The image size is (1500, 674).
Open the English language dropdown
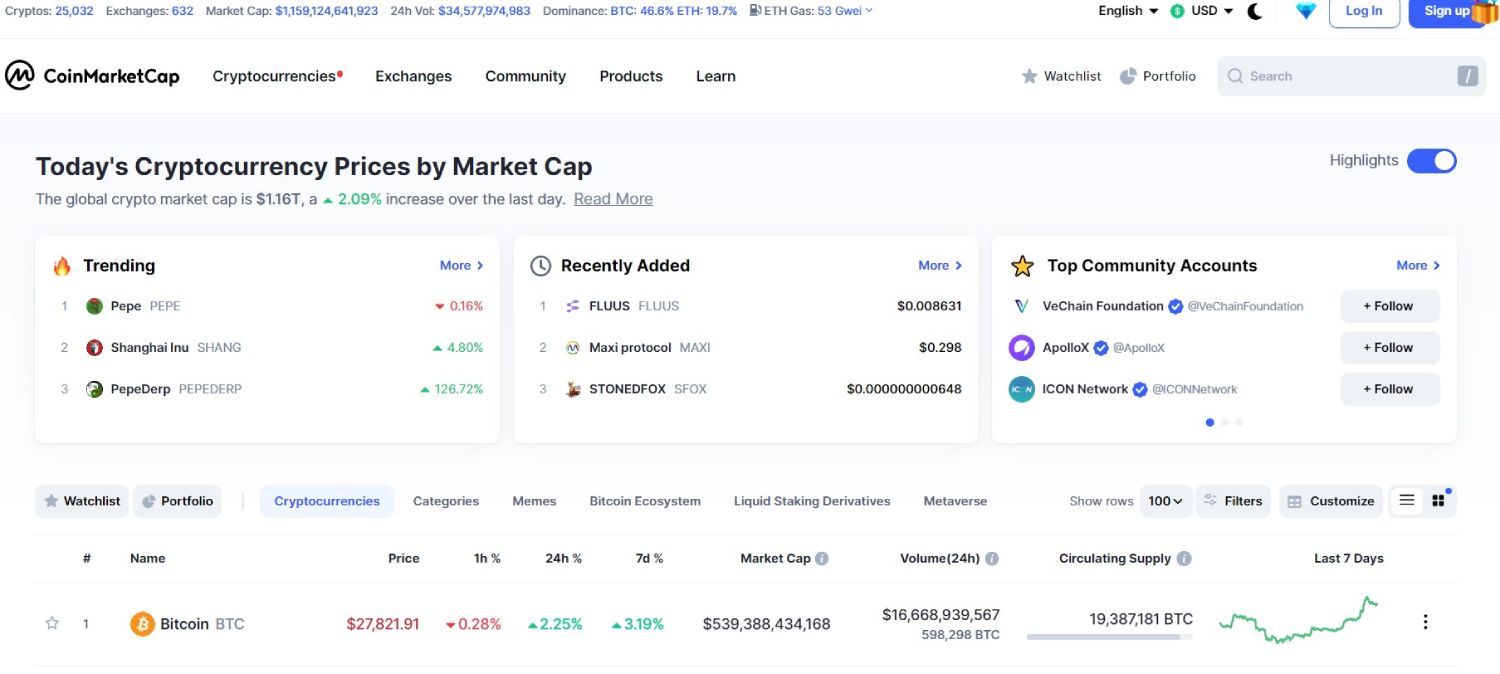(x=1128, y=11)
